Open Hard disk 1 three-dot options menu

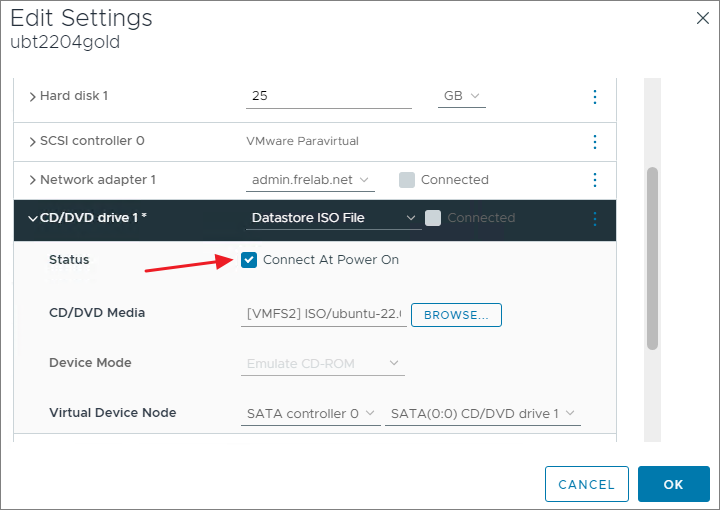pos(595,97)
